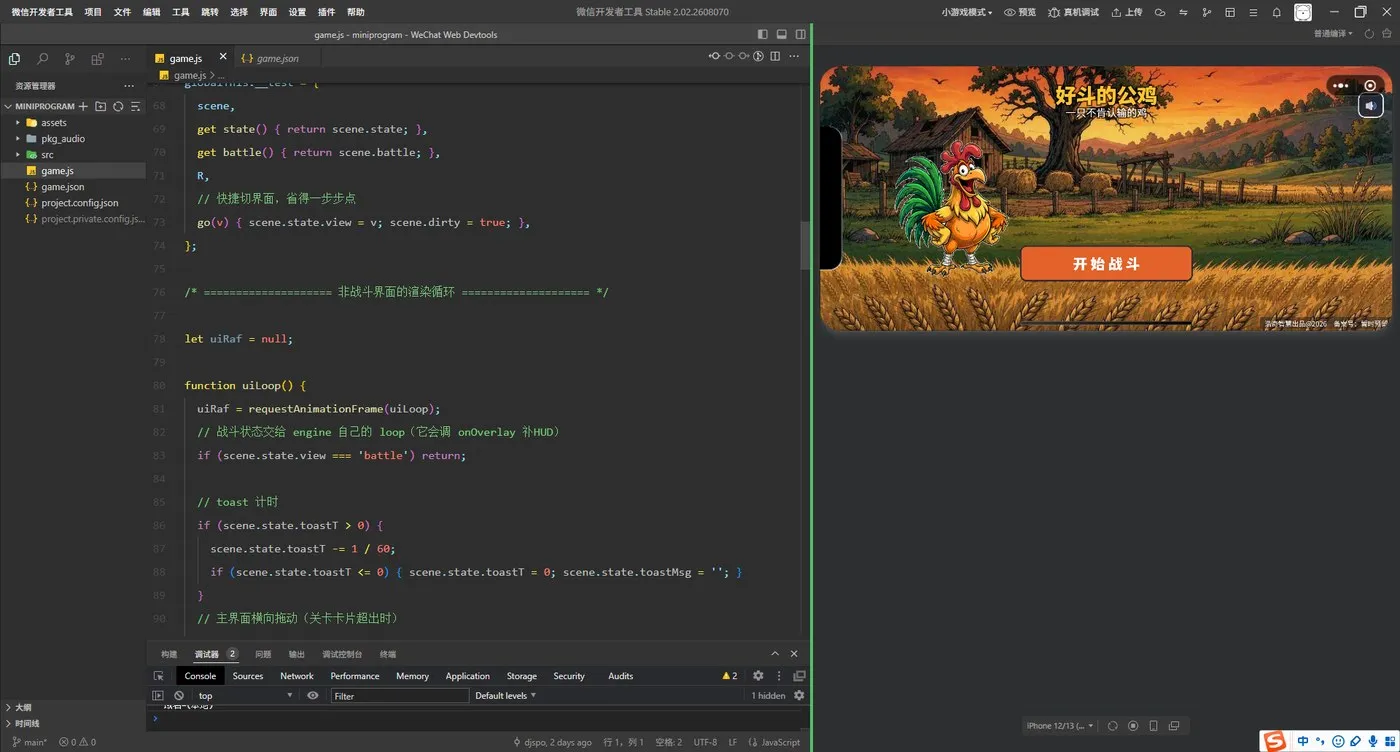Create a new file in MINIPROGRAM

point(84,106)
